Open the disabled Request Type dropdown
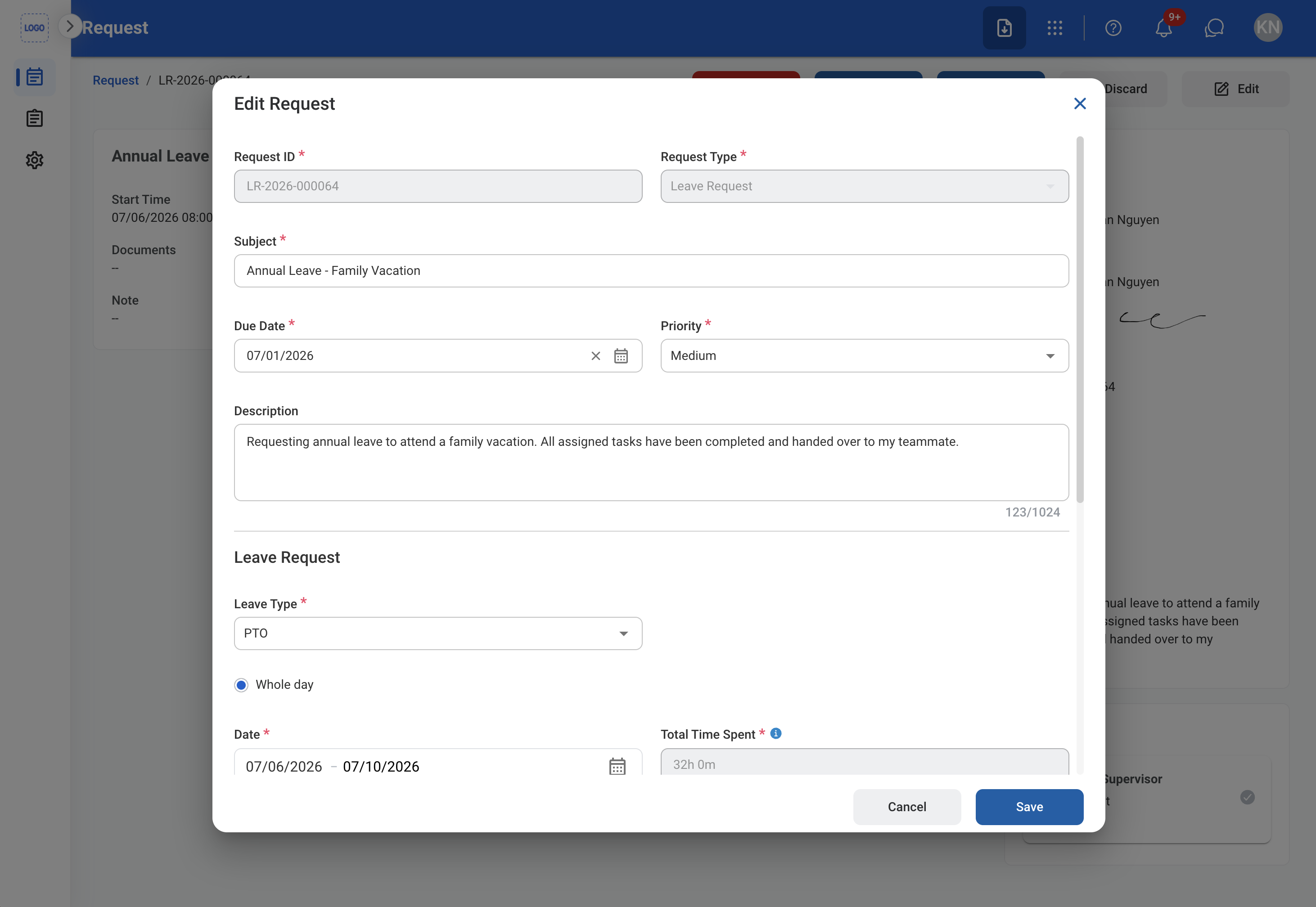This screenshot has width=1316, height=907. coord(864,186)
